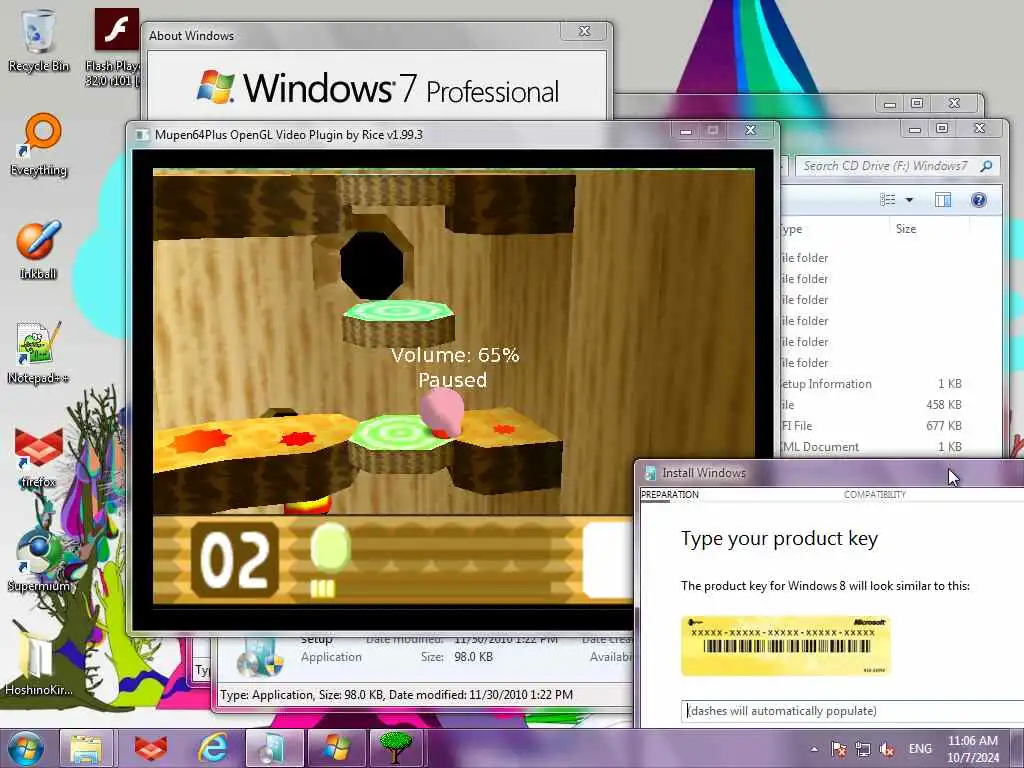
Task: Click the ENG language indicator
Action: pos(920,749)
